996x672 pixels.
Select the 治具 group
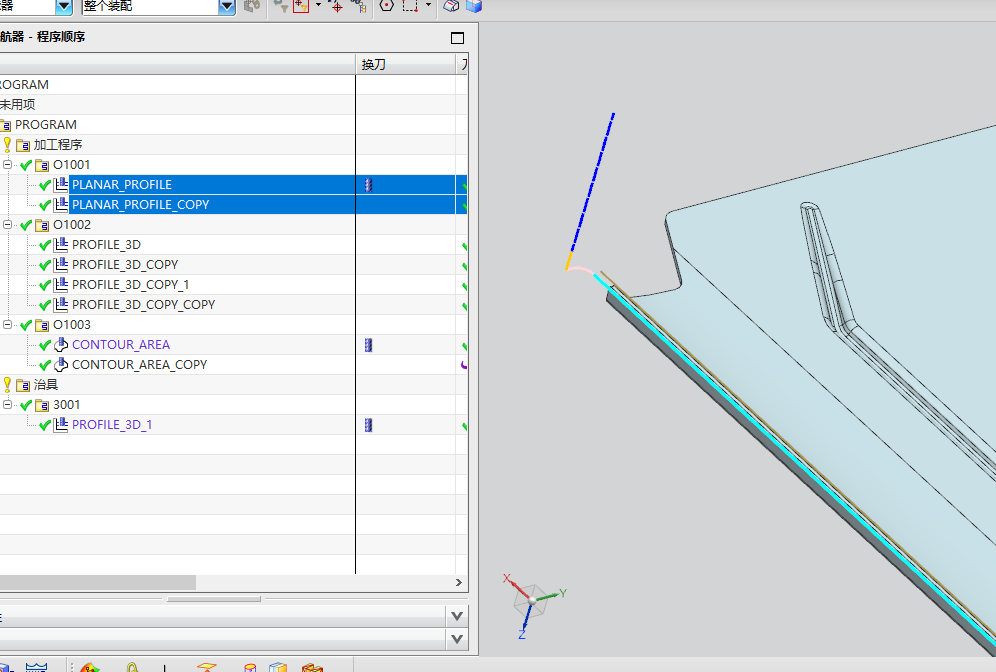(46, 385)
